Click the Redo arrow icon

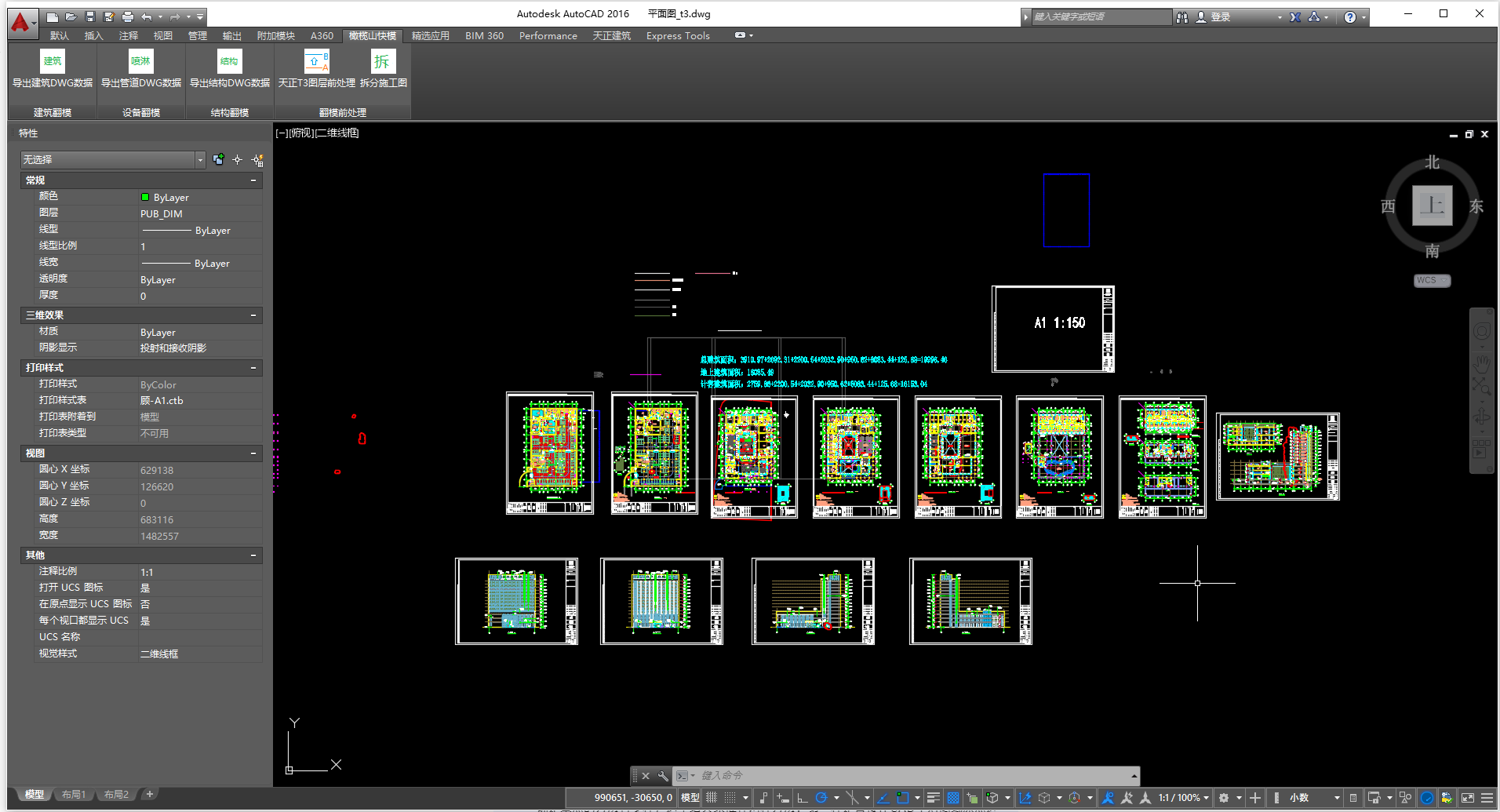point(175,16)
